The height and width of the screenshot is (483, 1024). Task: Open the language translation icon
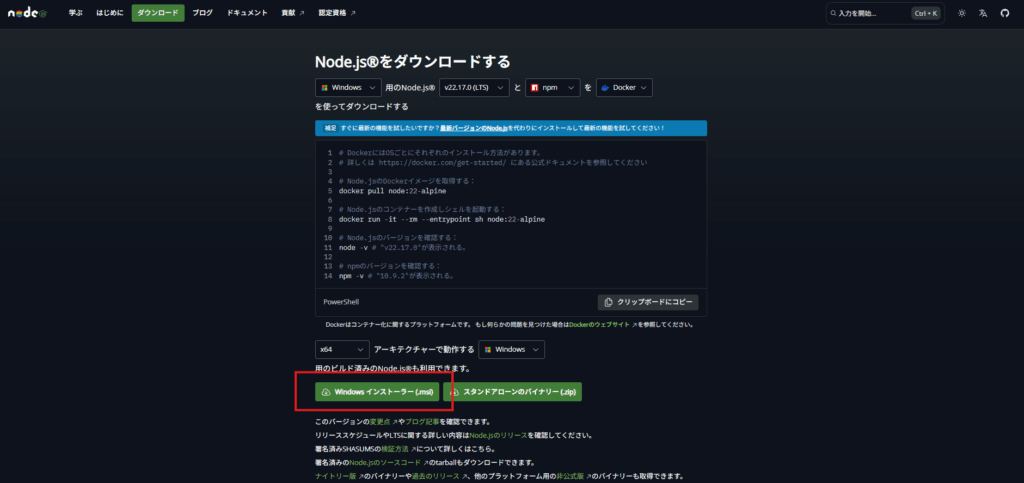click(x=983, y=13)
